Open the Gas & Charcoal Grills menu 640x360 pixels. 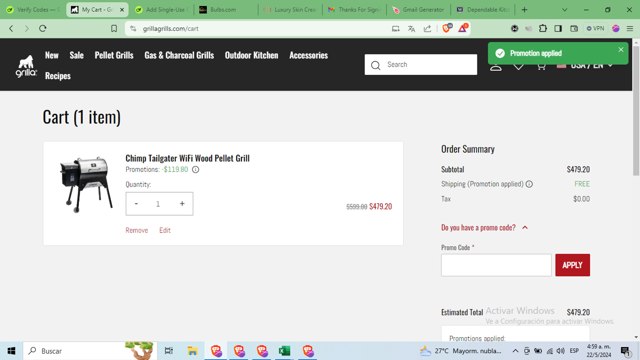click(x=179, y=55)
